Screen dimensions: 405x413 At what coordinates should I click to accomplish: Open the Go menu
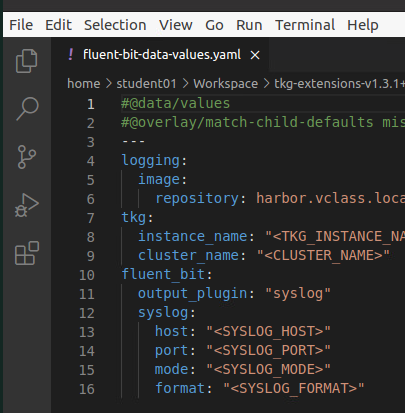(x=214, y=25)
